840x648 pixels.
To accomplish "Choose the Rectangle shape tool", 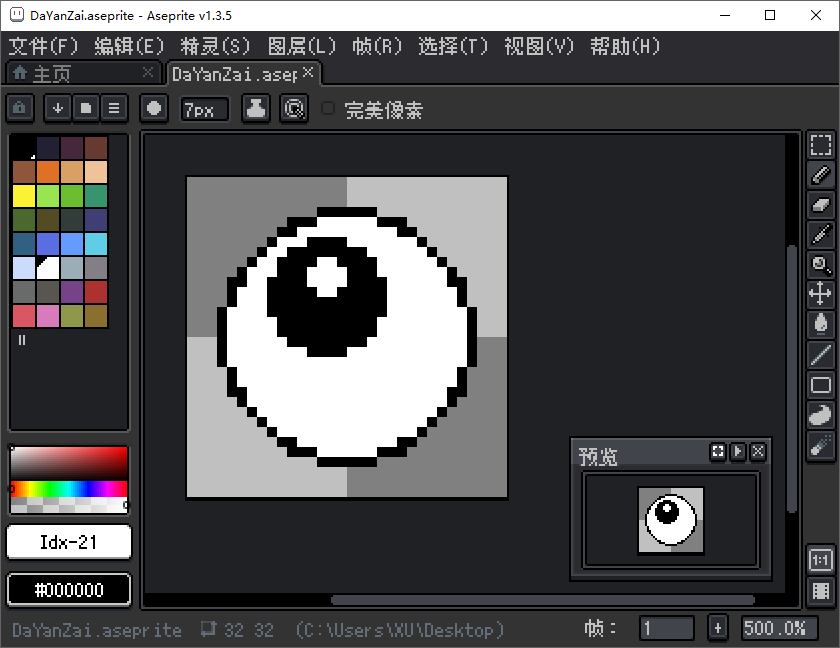I will point(820,384).
